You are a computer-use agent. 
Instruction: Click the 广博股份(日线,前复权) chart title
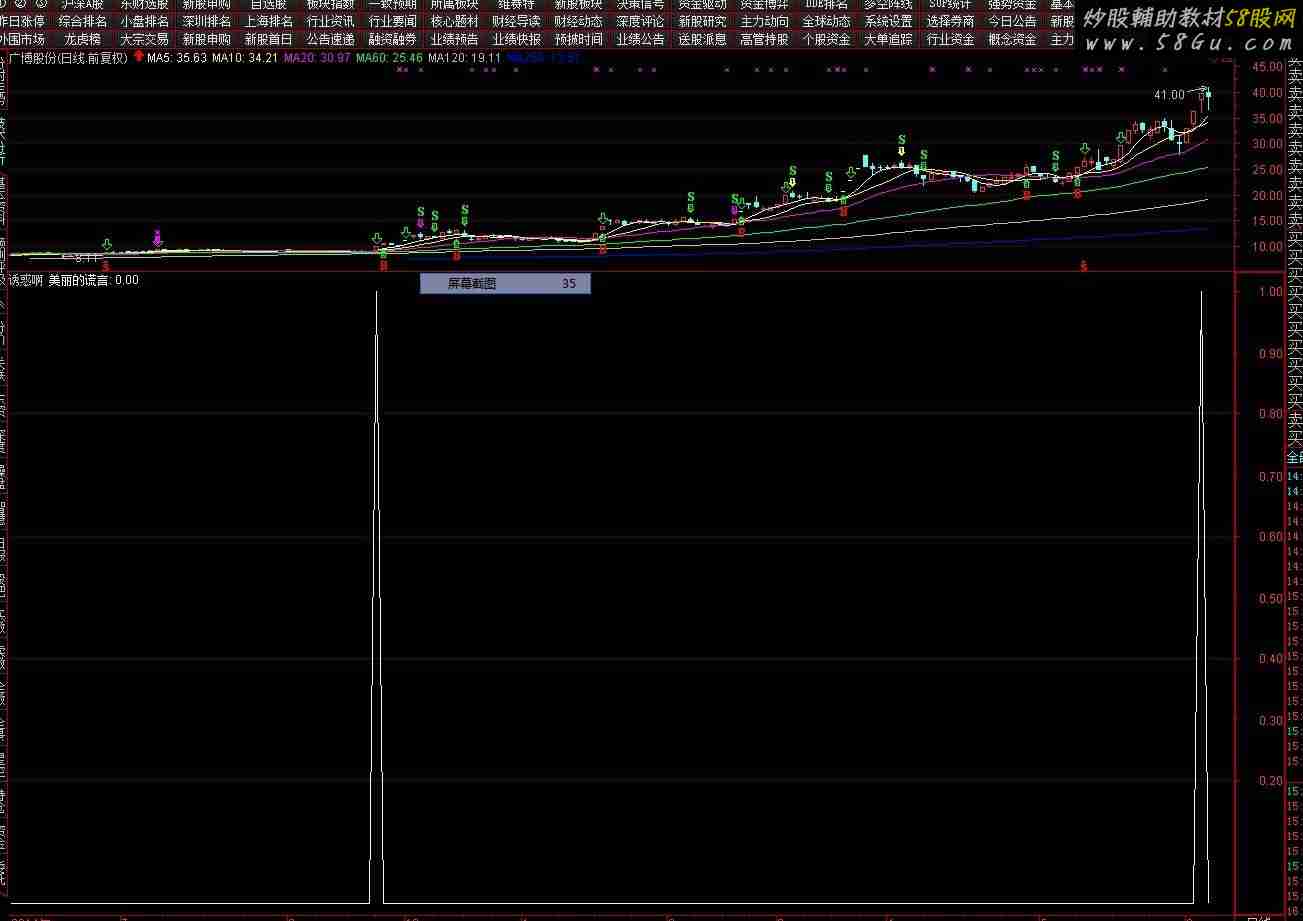click(x=69, y=58)
